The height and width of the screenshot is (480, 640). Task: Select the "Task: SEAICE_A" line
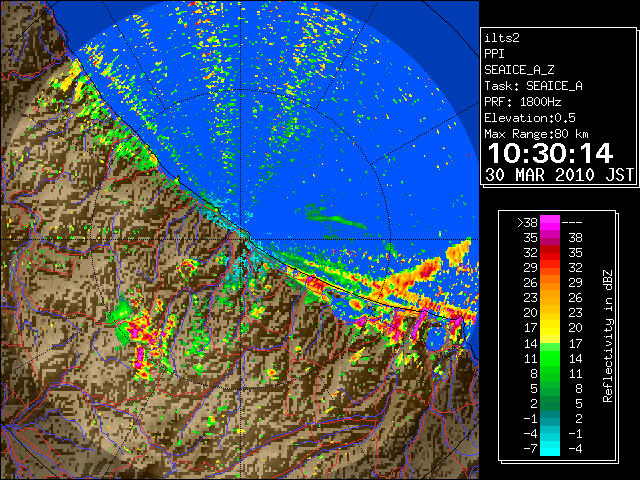[533, 86]
